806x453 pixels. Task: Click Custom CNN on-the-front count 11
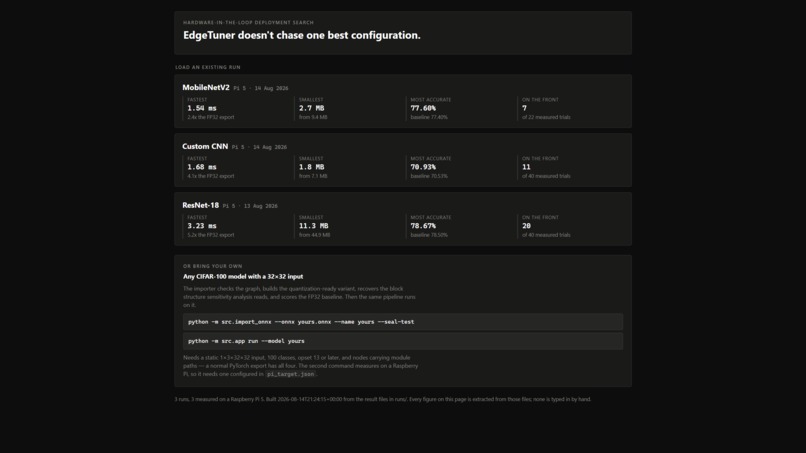526,167
